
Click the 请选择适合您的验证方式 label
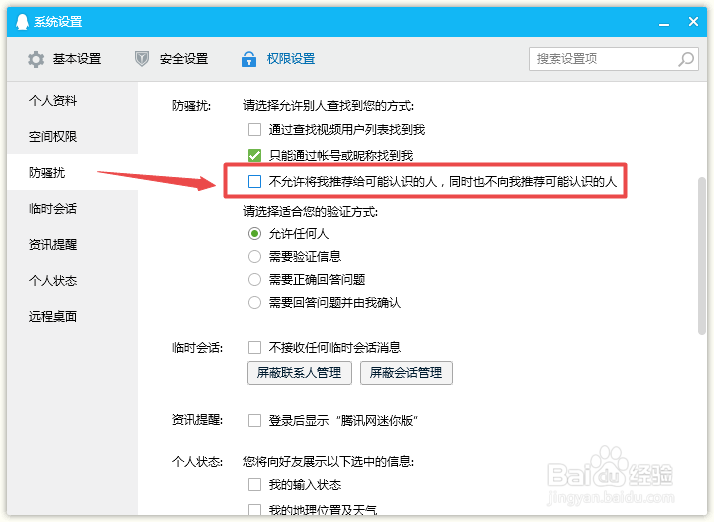click(310, 211)
